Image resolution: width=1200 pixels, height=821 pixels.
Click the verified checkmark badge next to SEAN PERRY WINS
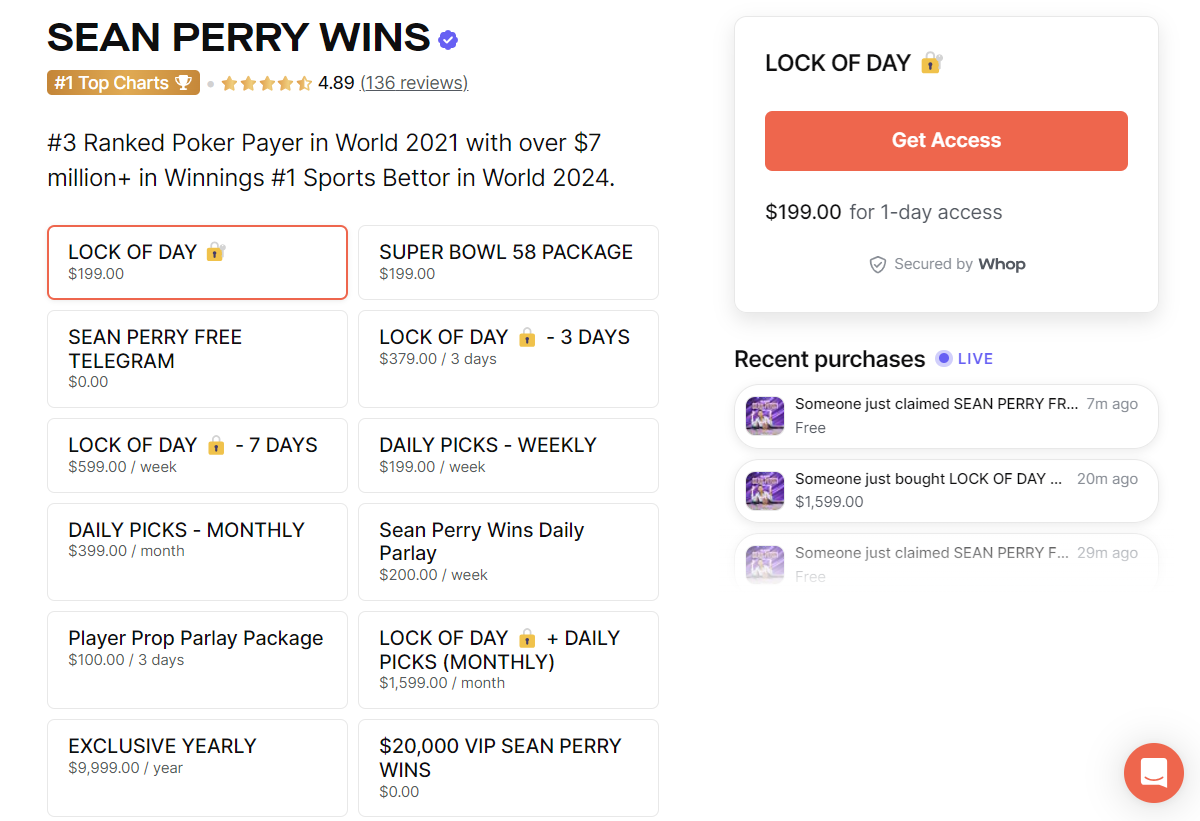[x=447, y=38]
